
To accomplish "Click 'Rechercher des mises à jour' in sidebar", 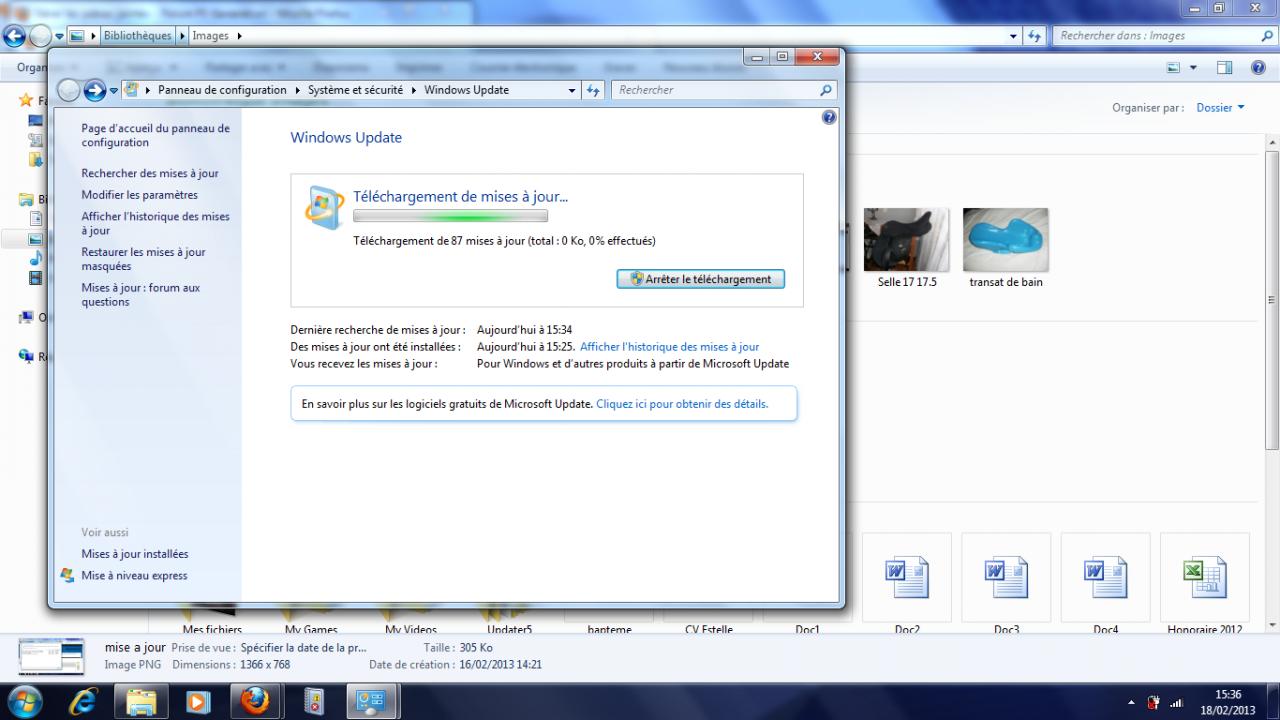I will [150, 173].
